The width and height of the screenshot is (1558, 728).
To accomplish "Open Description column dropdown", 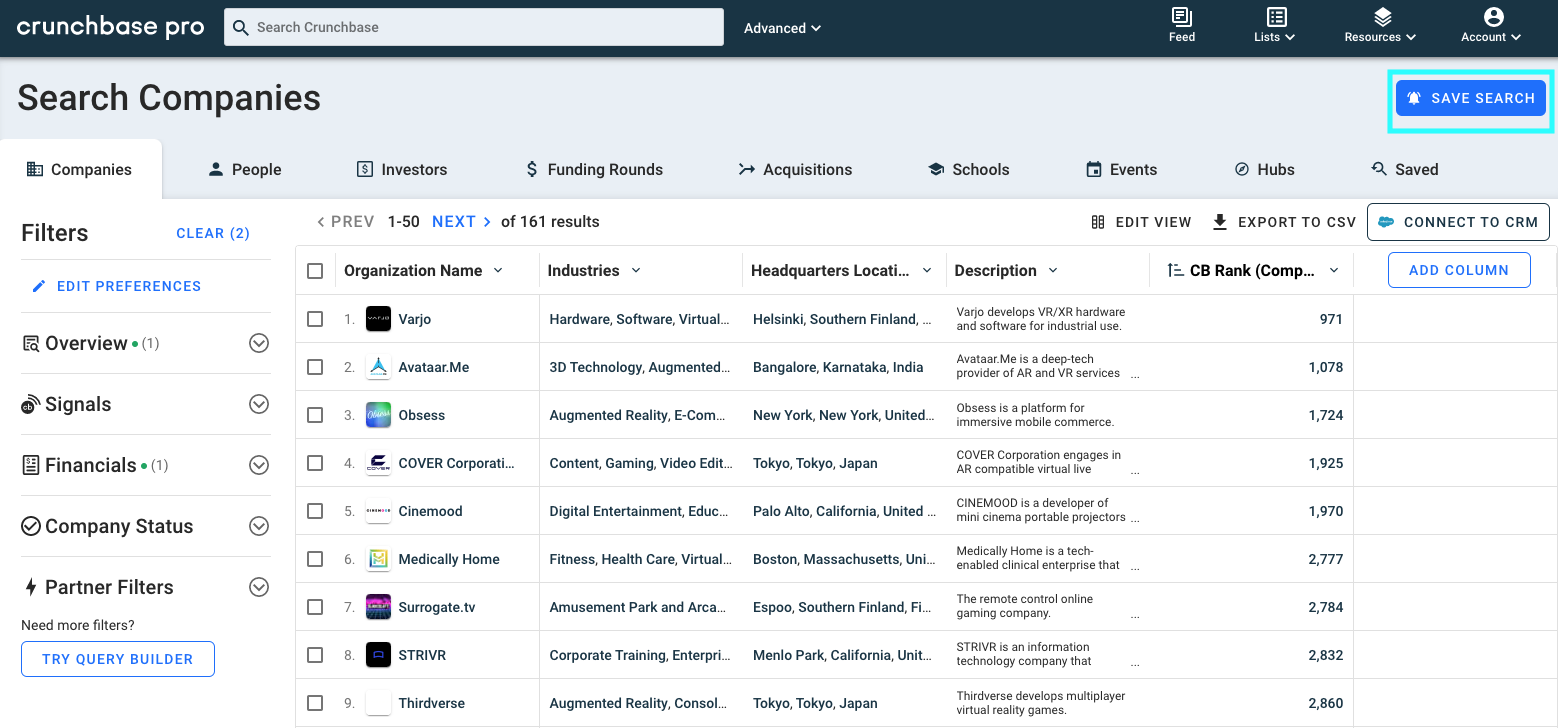I will point(1052,270).
